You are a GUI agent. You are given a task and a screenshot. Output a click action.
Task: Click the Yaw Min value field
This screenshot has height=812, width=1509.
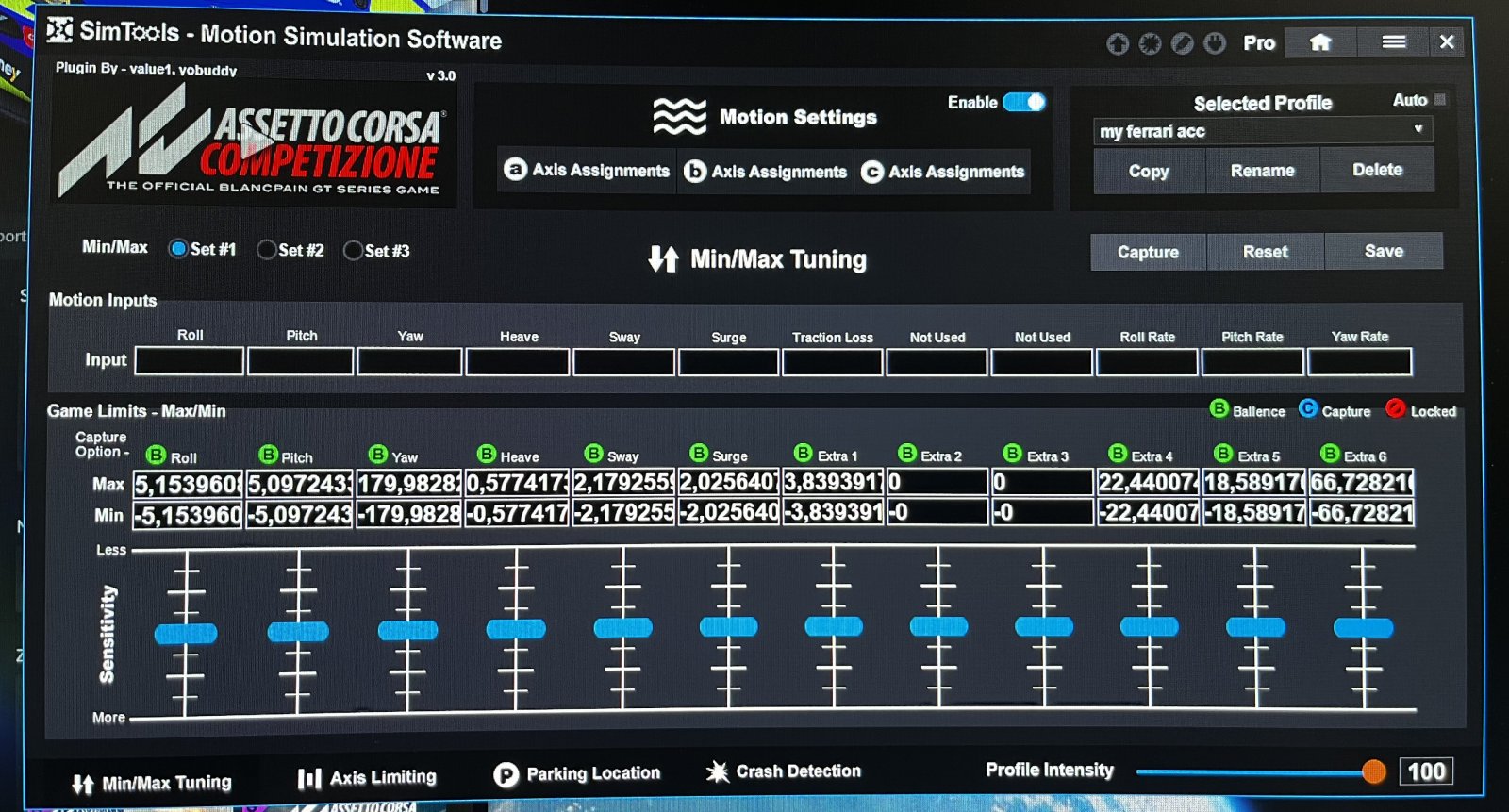(x=408, y=514)
